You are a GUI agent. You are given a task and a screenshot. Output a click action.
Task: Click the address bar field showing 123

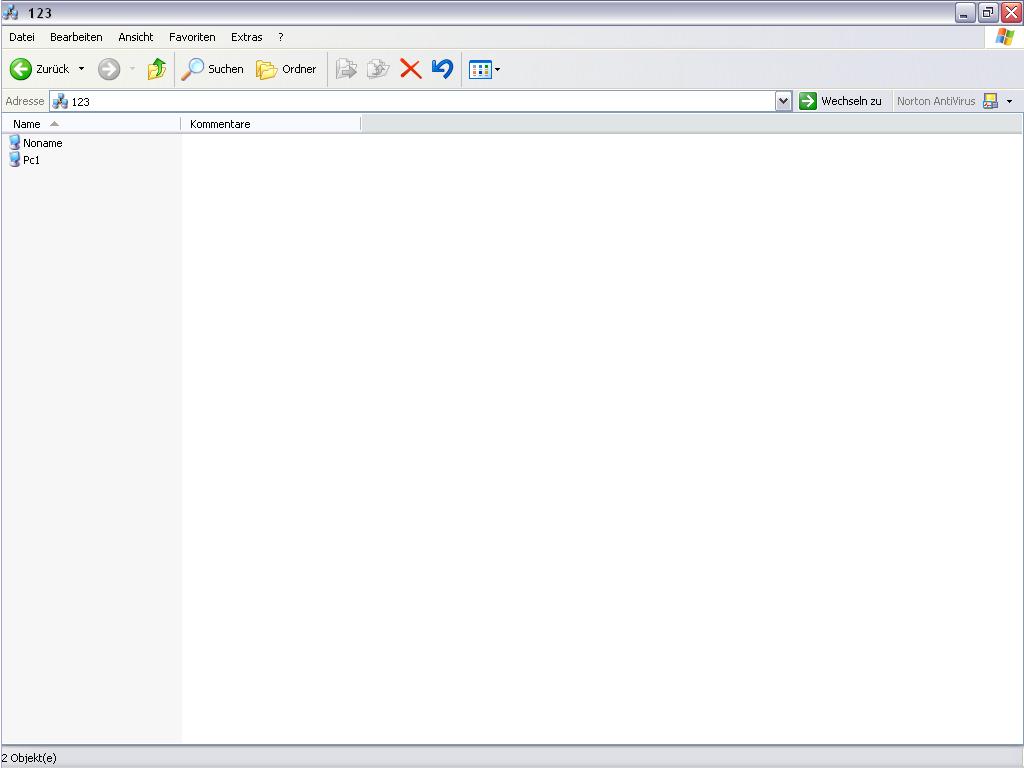[x=421, y=101]
